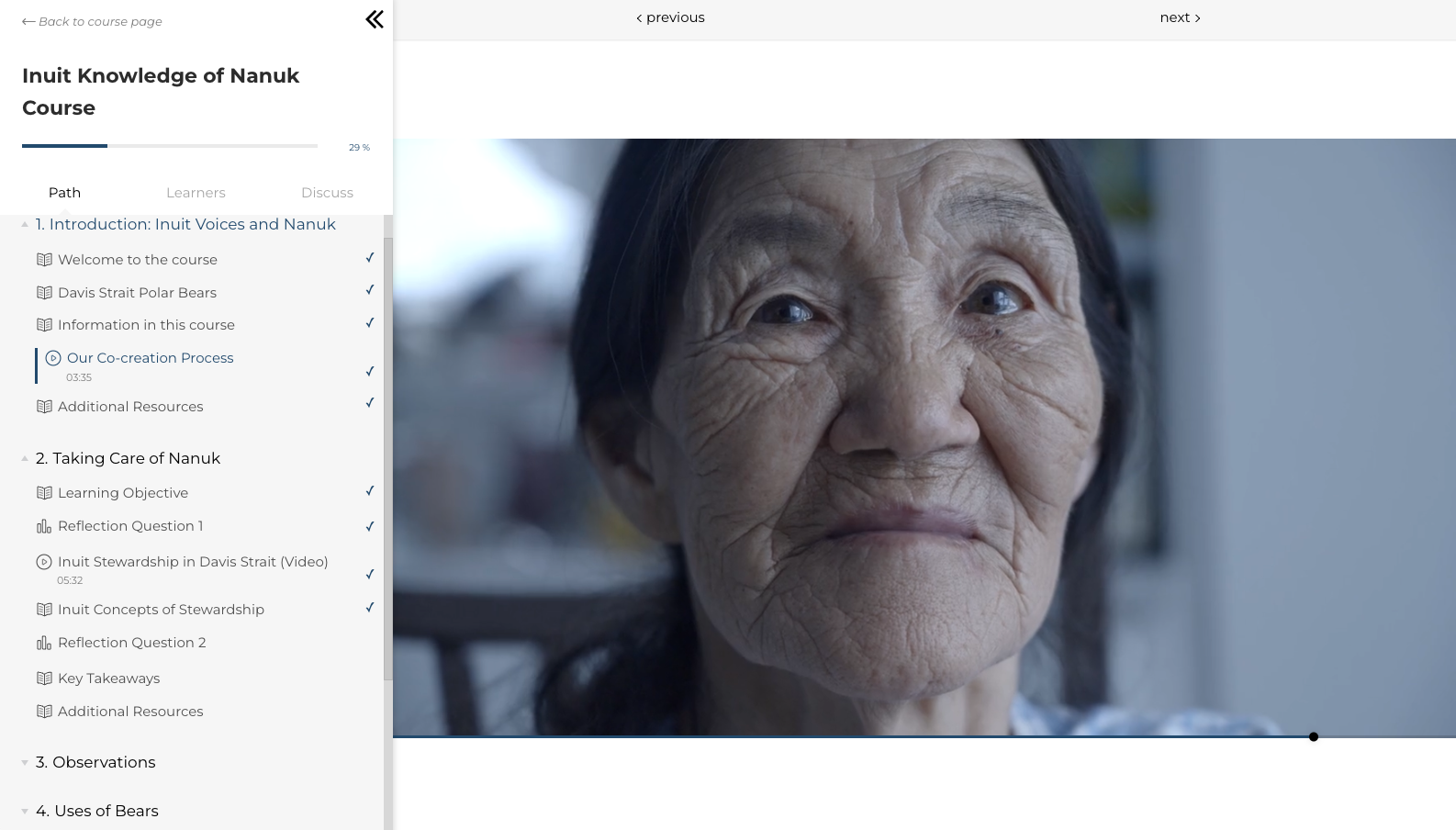Click completion checkmark for Davis Strait Polar Bears
This screenshot has width=1456, height=830.
coord(370,289)
